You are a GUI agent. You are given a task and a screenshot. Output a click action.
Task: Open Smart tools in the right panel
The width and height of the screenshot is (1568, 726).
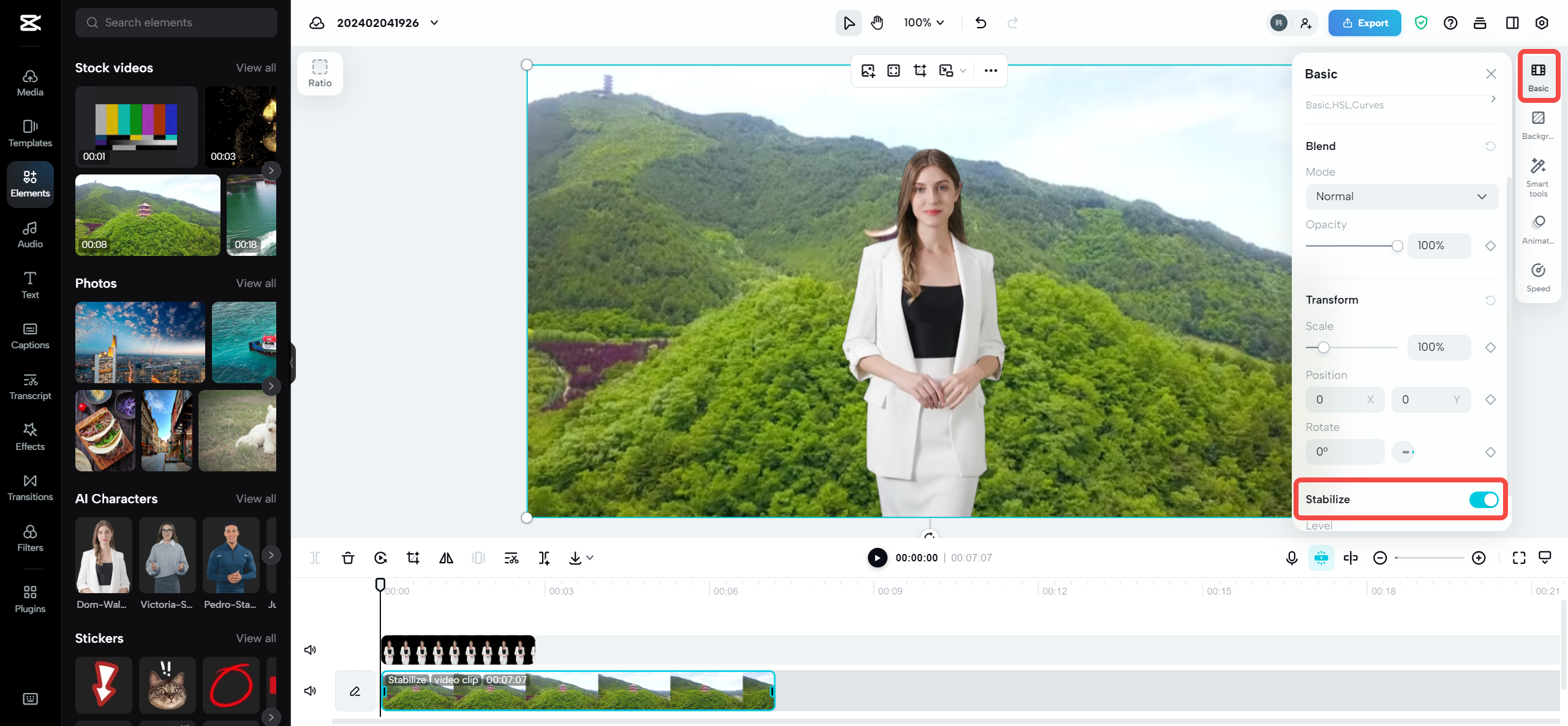1538,176
